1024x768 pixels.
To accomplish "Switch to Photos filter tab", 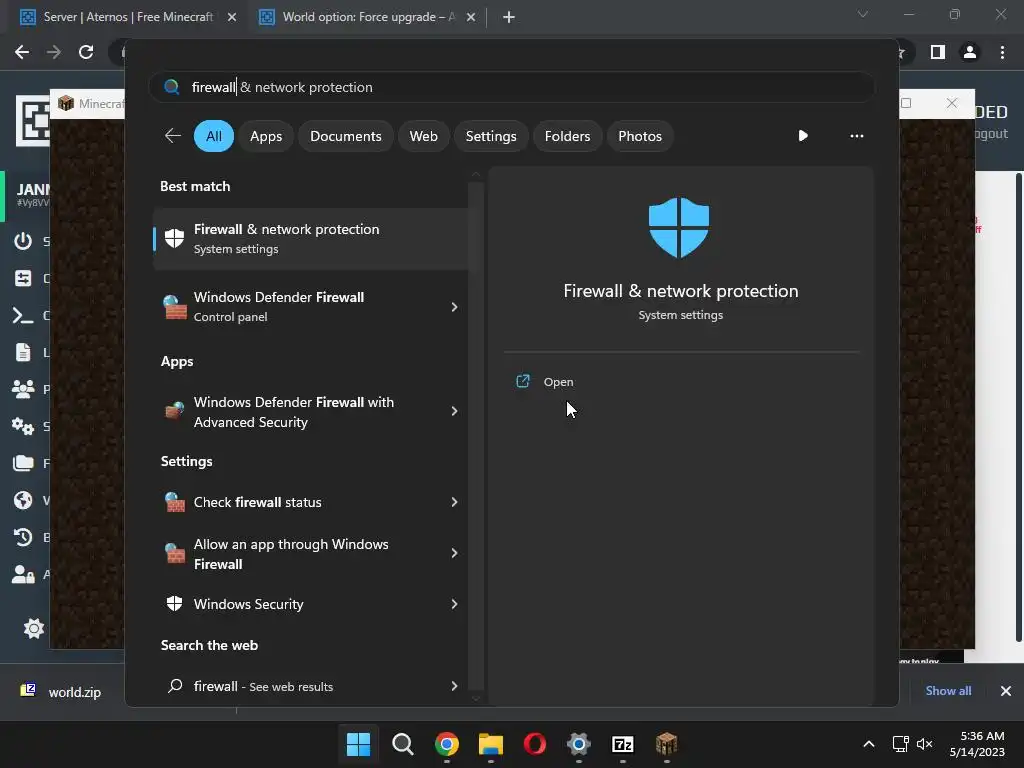I will tap(640, 136).
